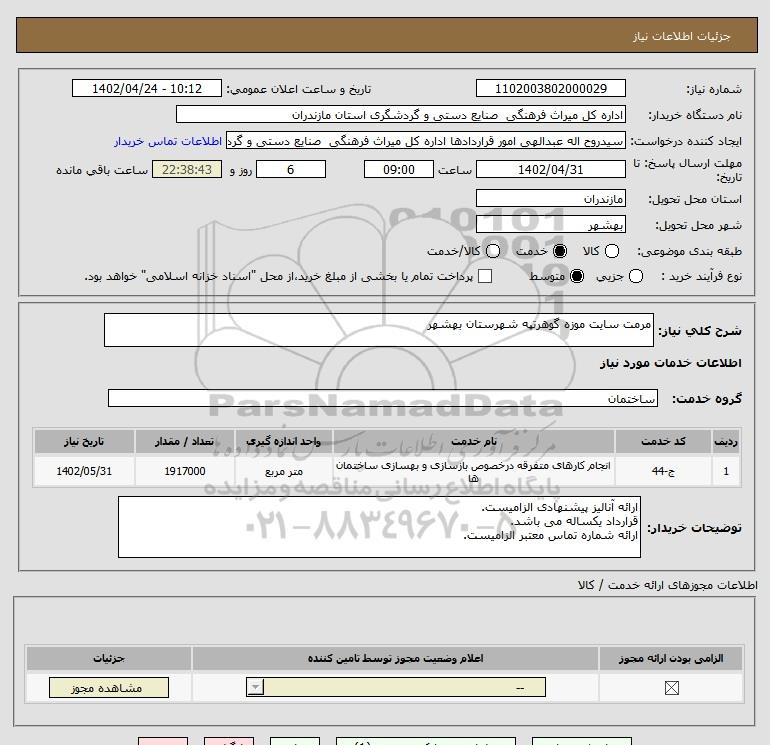The image size is (770, 745).
Task: Click the نام خدمت column header
Action: (474, 441)
